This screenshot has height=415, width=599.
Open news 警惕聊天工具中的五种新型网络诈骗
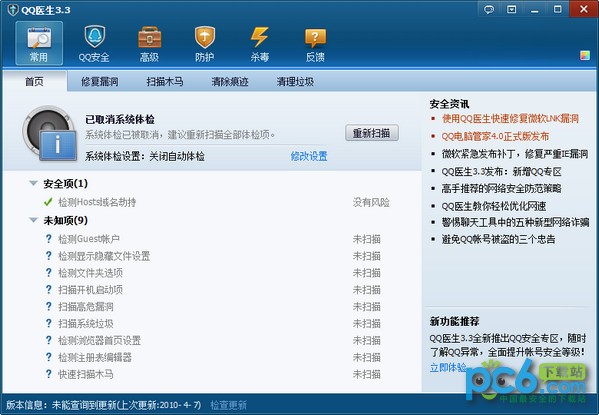pyautogui.click(x=515, y=222)
